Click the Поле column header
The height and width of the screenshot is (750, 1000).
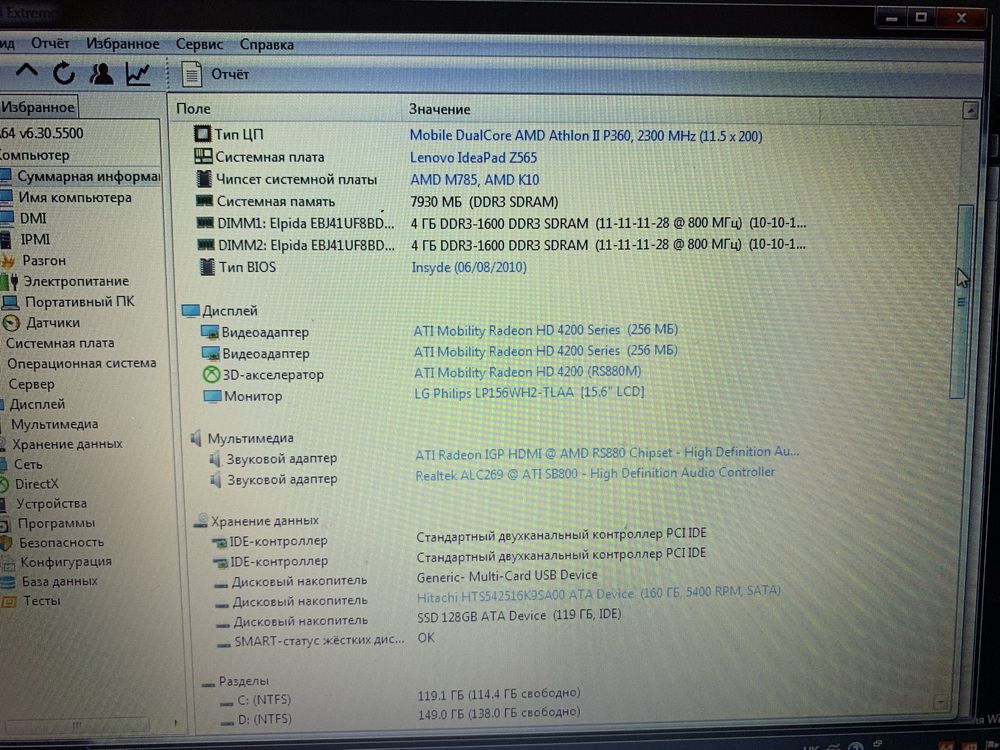click(193, 109)
